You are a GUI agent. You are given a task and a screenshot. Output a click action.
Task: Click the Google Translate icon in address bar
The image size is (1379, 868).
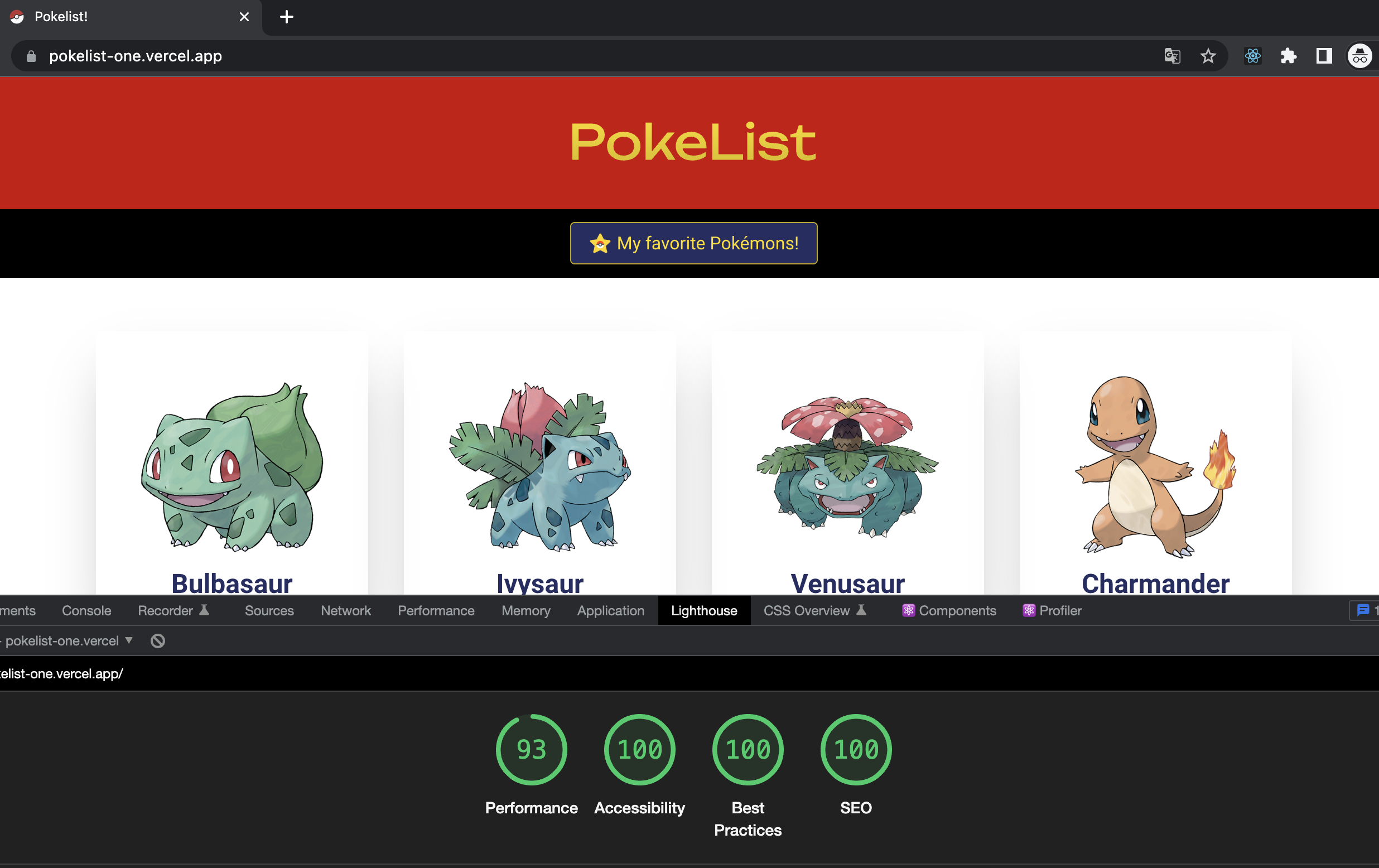[1171, 56]
